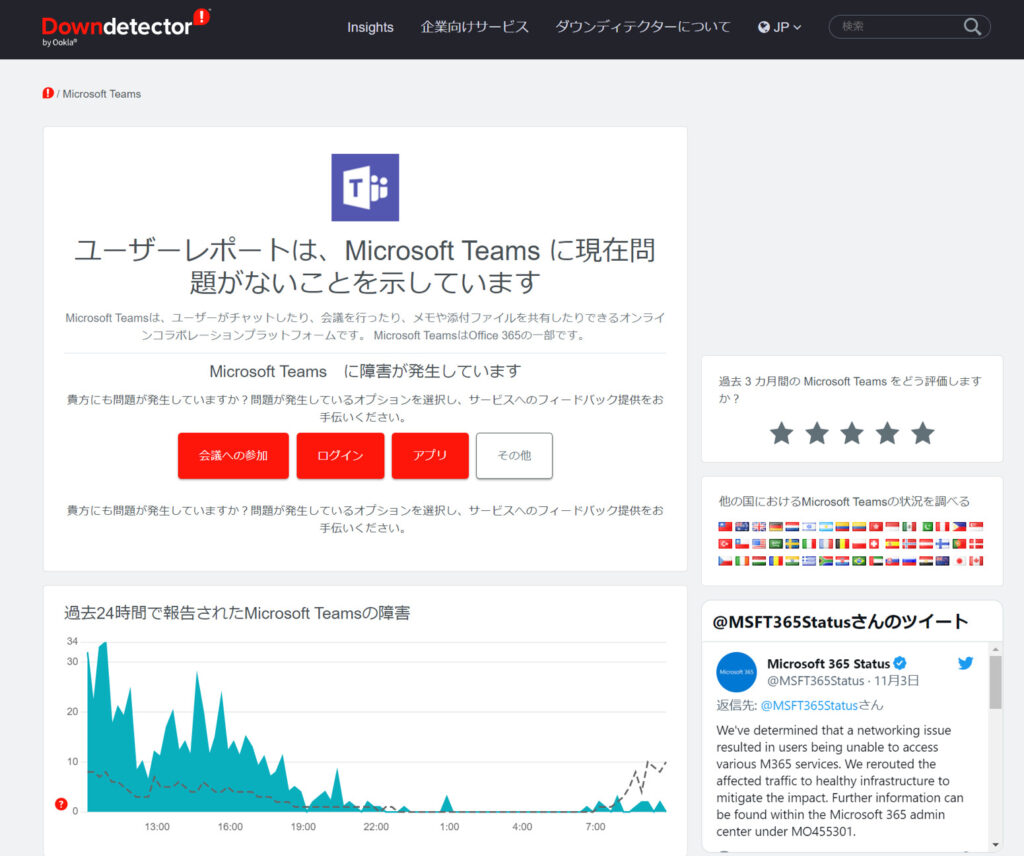
Task: Select the Sweden flag
Action: (792, 544)
